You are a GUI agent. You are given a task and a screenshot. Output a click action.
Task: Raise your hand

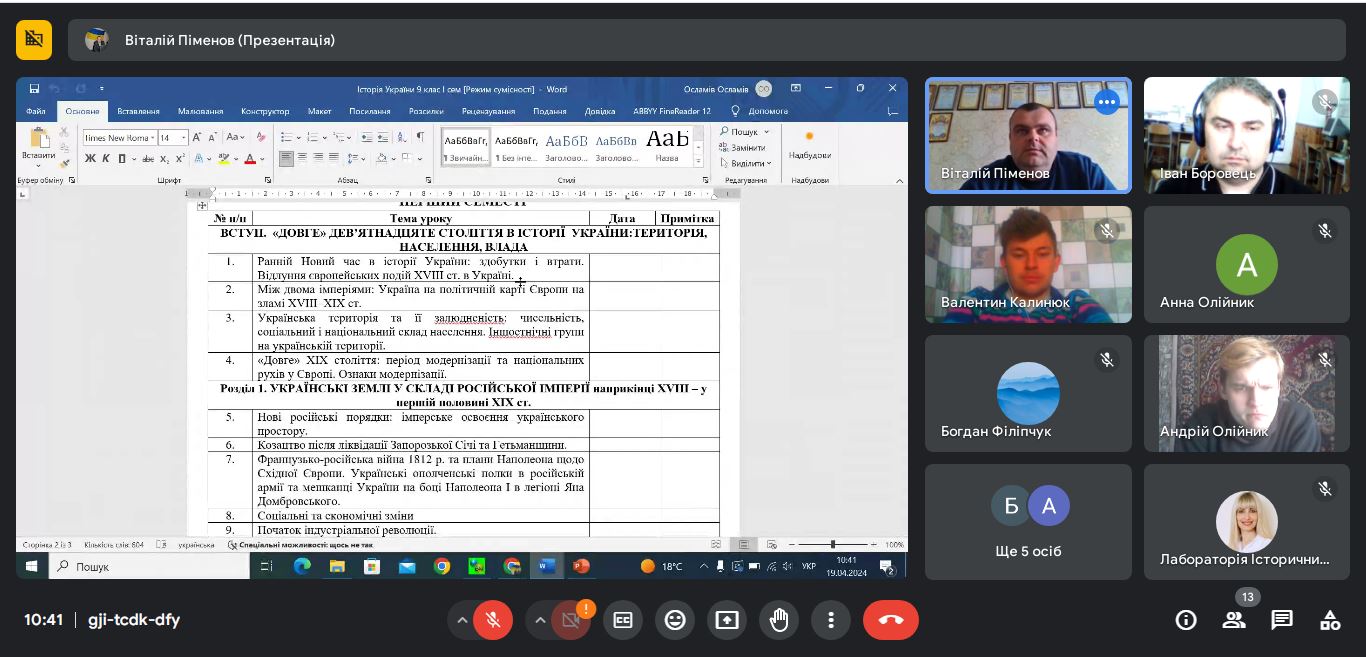pos(779,620)
